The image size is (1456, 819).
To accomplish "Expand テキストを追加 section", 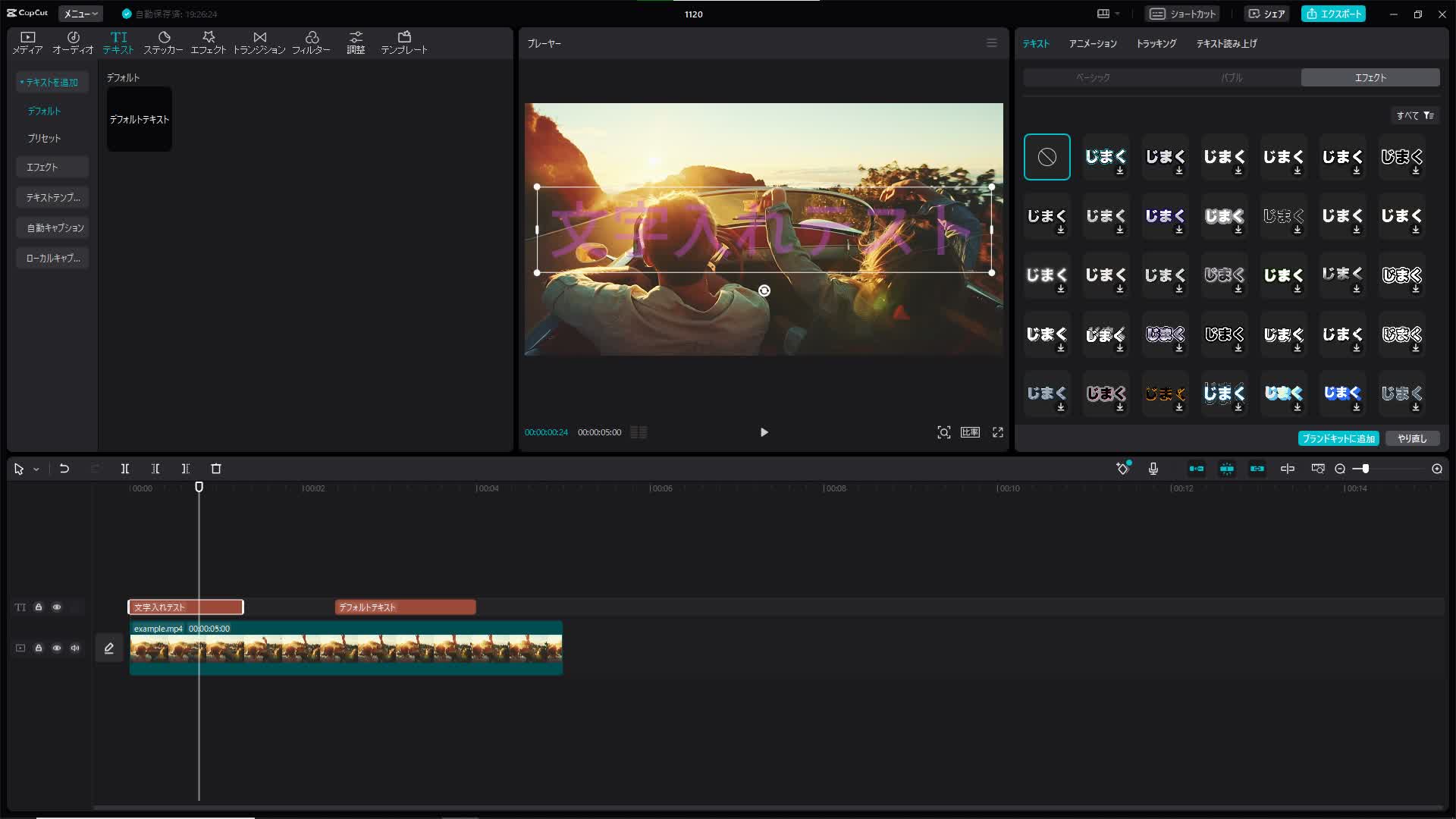I will click(x=52, y=82).
